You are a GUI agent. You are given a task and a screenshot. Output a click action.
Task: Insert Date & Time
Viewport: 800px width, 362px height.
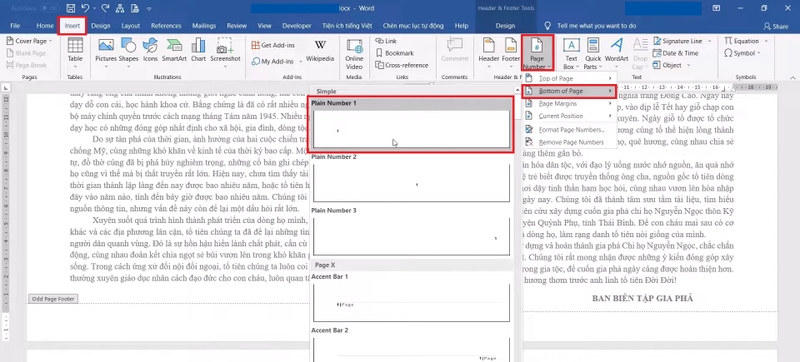[676, 53]
